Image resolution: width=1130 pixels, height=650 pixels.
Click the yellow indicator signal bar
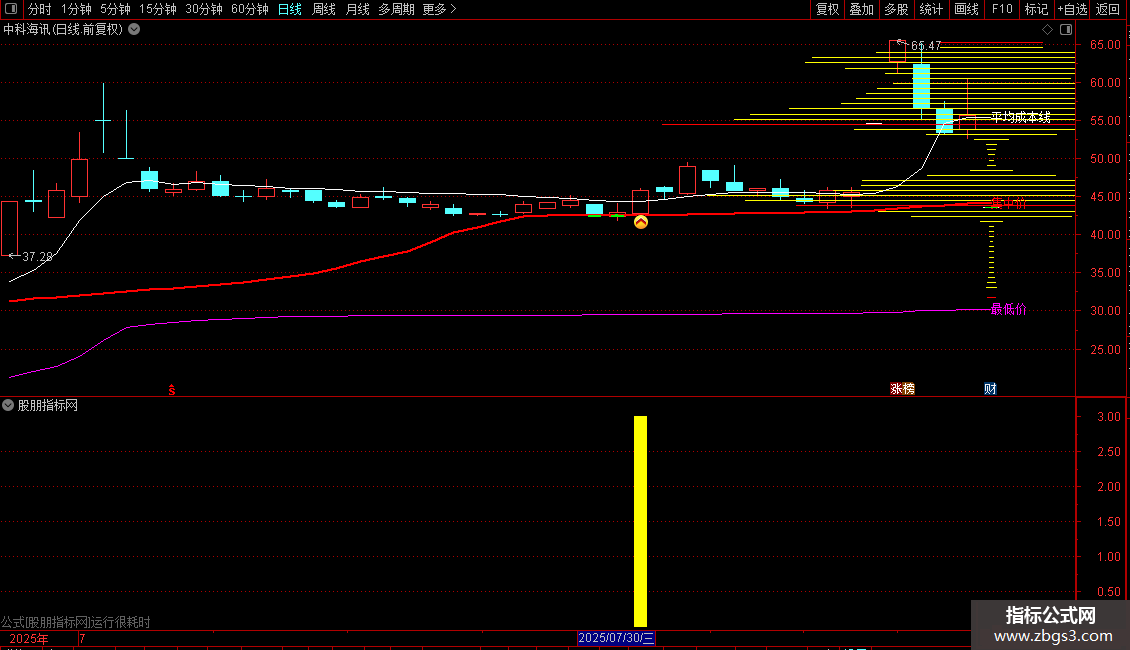pos(641,521)
